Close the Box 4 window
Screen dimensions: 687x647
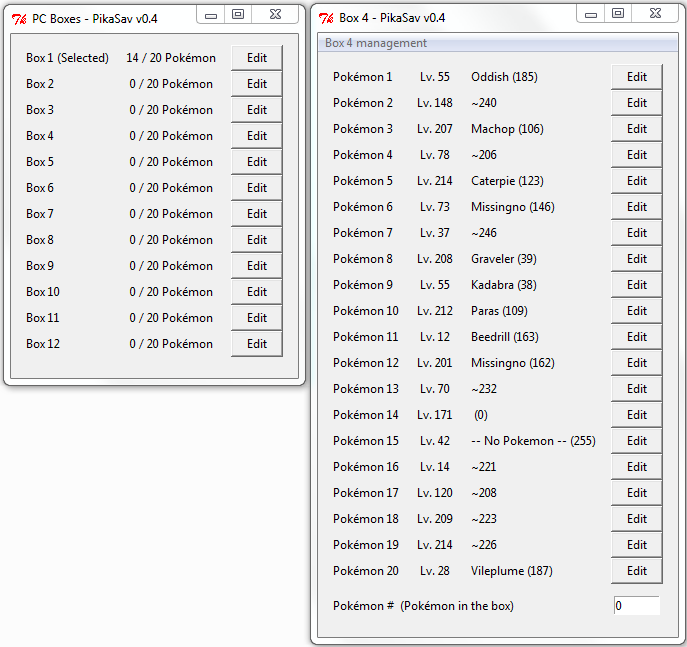[x=655, y=14]
